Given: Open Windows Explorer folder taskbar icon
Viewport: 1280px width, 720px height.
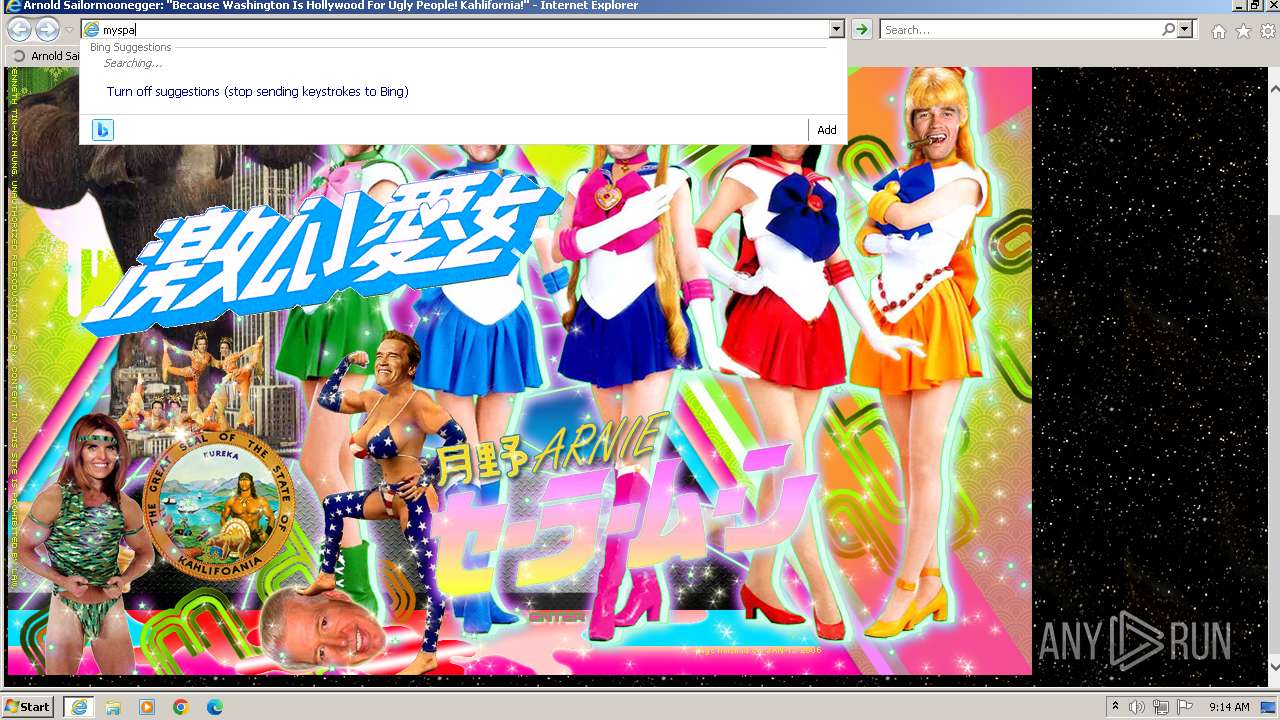Looking at the screenshot, I should pyautogui.click(x=113, y=707).
